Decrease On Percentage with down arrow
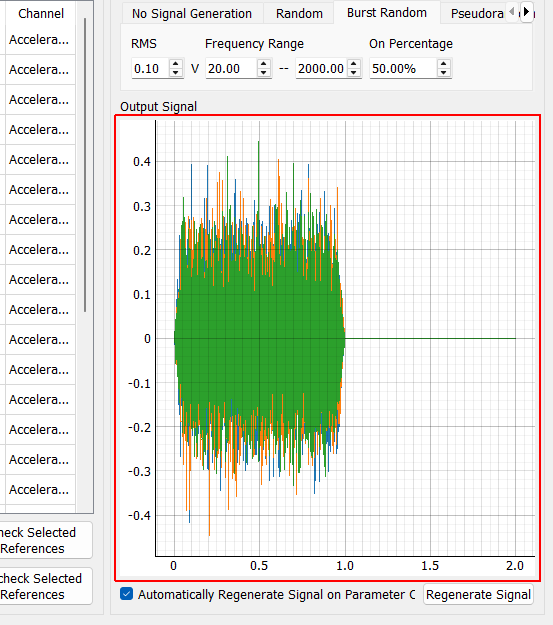 pyautogui.click(x=444, y=73)
